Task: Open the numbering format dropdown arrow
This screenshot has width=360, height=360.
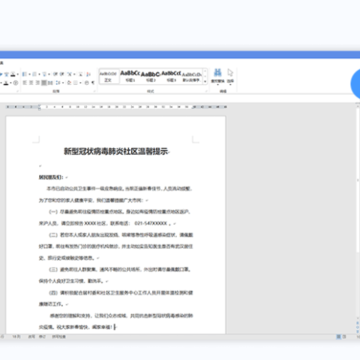Action: tap(39, 74)
